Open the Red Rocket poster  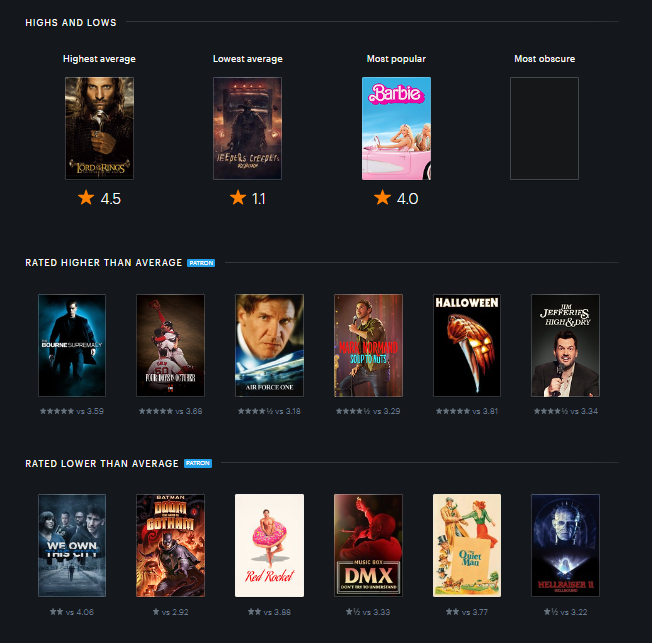click(x=269, y=546)
